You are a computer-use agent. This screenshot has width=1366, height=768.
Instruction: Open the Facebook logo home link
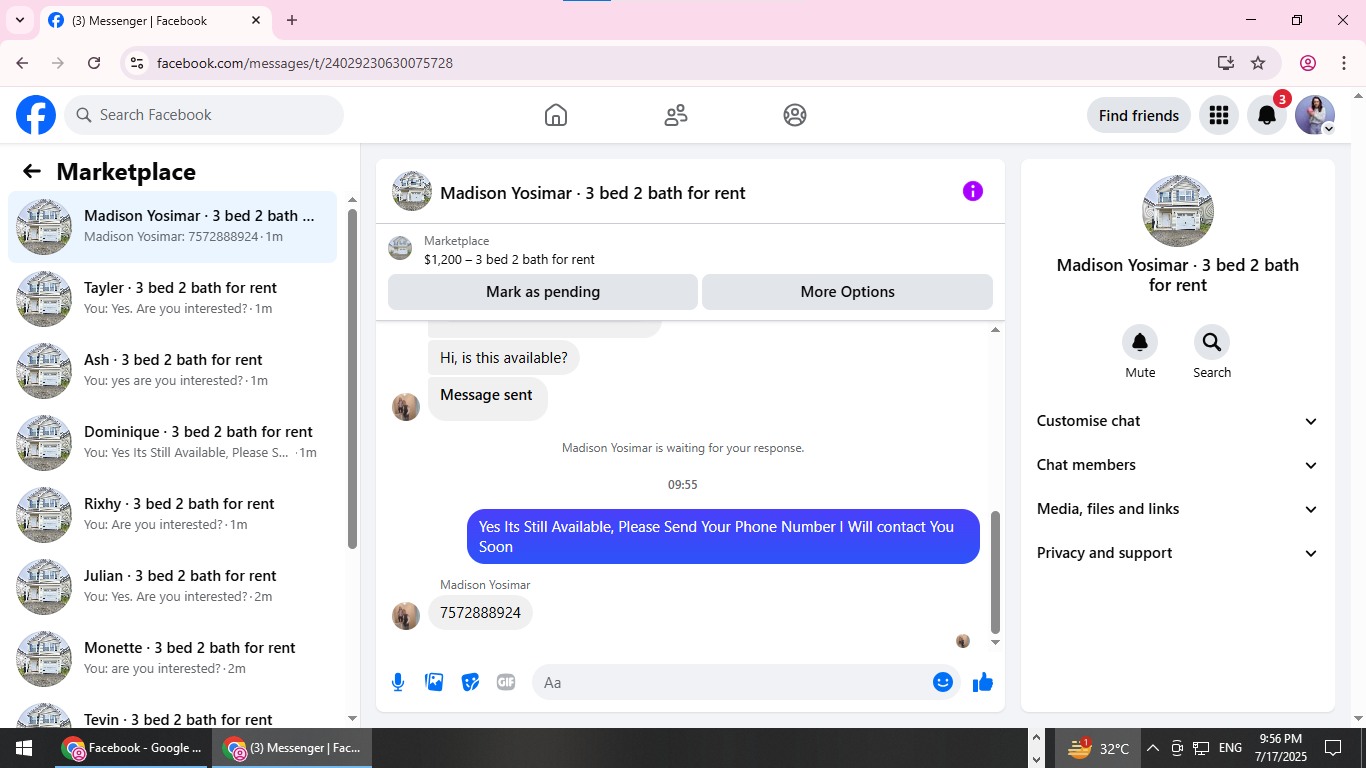click(36, 115)
